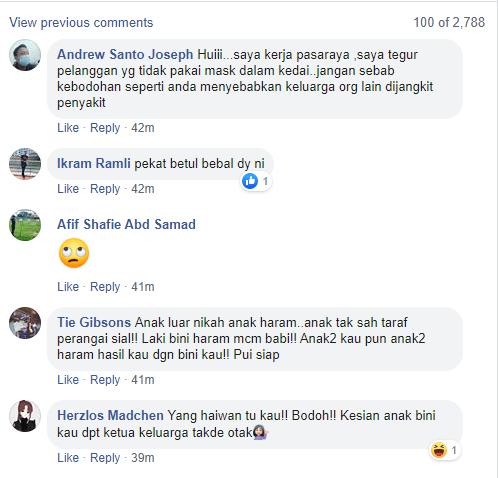498x478 pixels.
Task: Open Andrew Santo Joseph's profile picture
Action: point(25,55)
